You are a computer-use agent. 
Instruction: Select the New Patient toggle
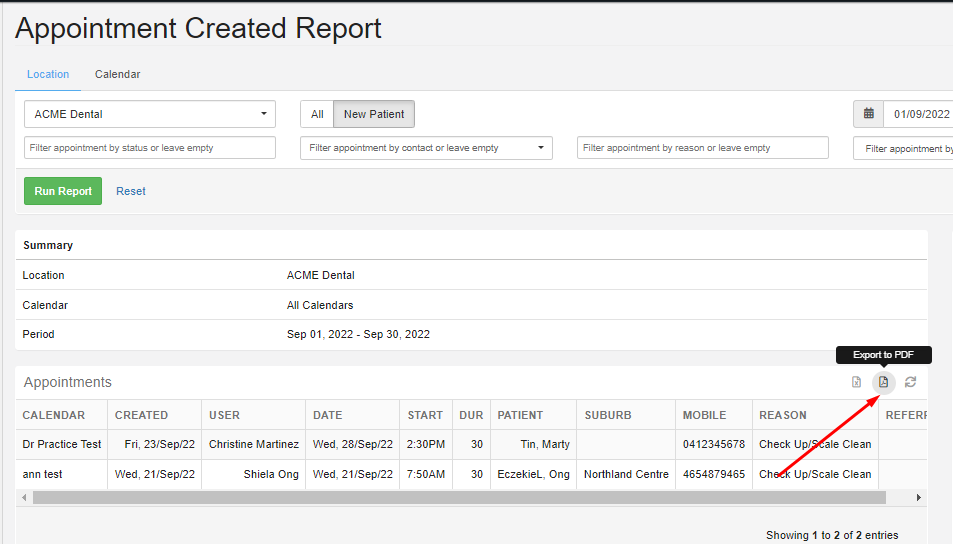click(x=374, y=114)
